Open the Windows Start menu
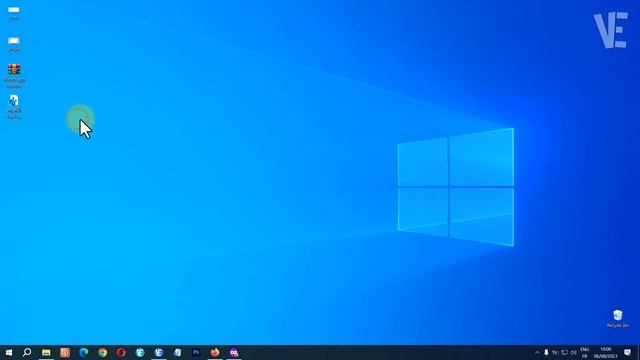 tap(9, 352)
